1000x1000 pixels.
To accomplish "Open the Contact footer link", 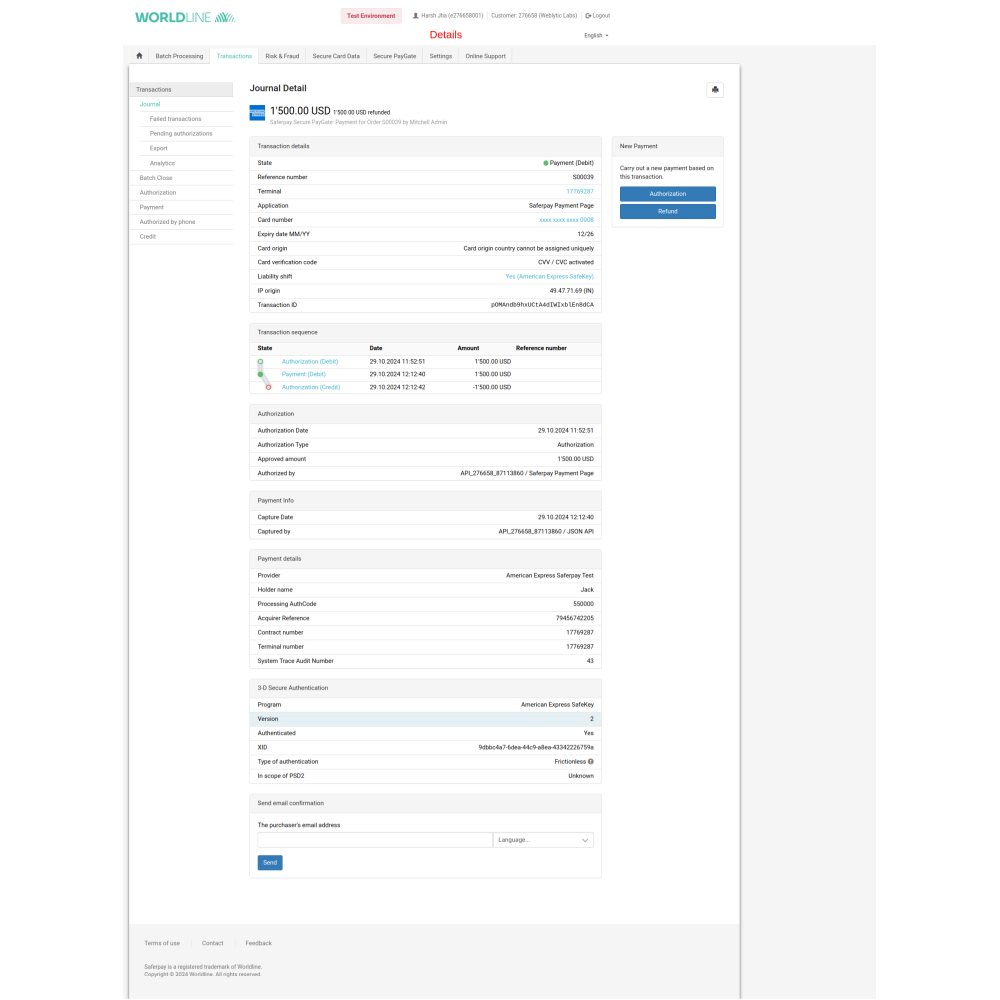I will pyautogui.click(x=212, y=943).
